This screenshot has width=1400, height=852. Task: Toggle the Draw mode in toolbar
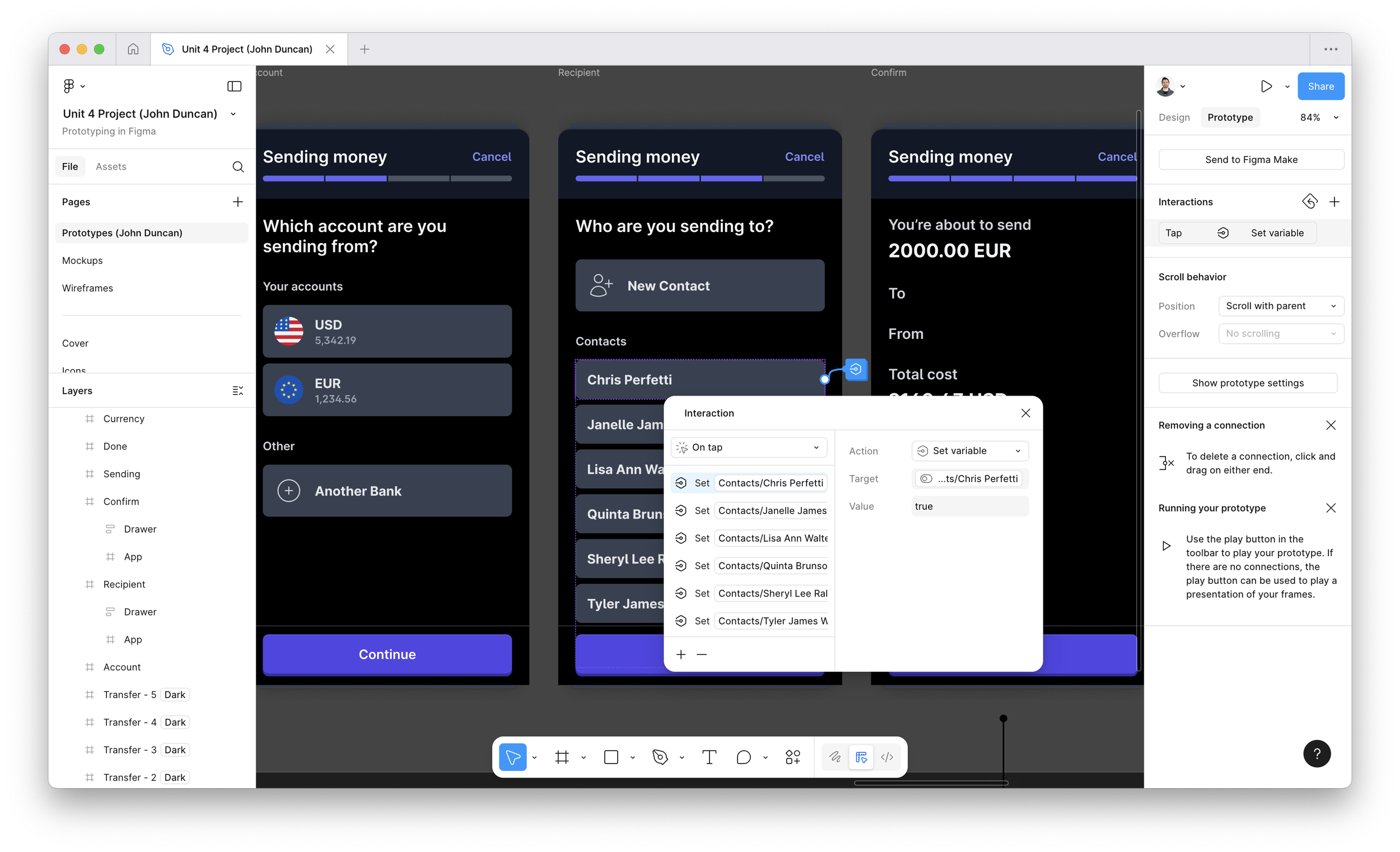coord(834,757)
